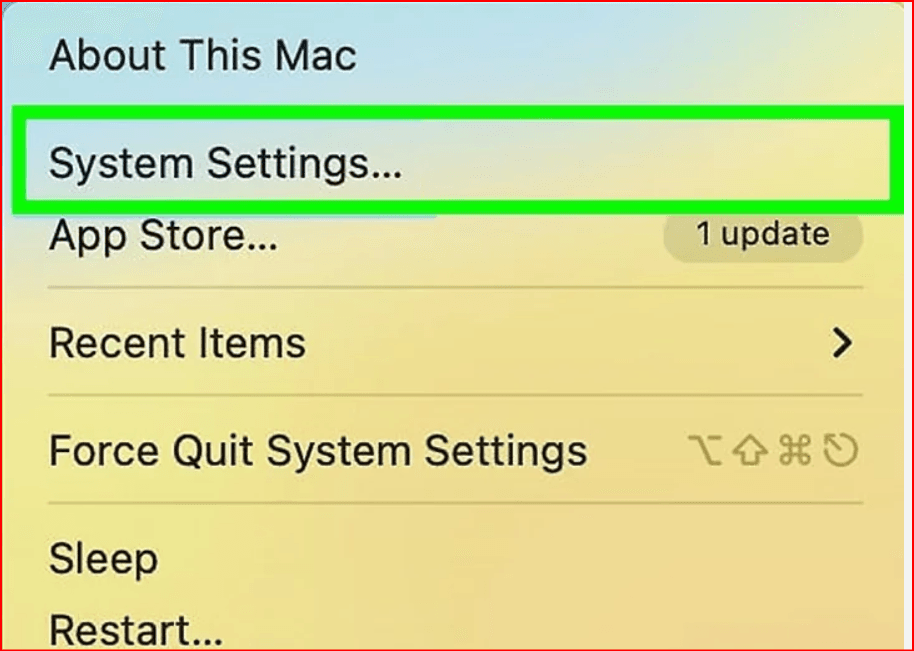The image size is (914, 651).
Task: Put the Mac to Sleep
Action: [x=103, y=559]
